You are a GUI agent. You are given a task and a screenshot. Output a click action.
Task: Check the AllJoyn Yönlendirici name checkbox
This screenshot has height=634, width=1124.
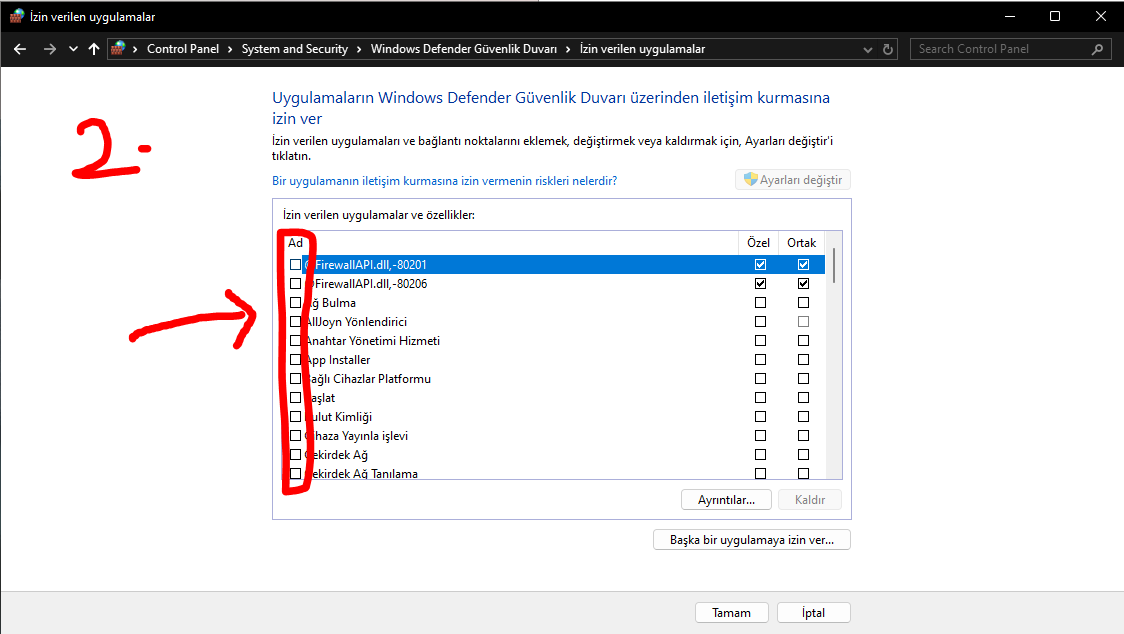(295, 321)
